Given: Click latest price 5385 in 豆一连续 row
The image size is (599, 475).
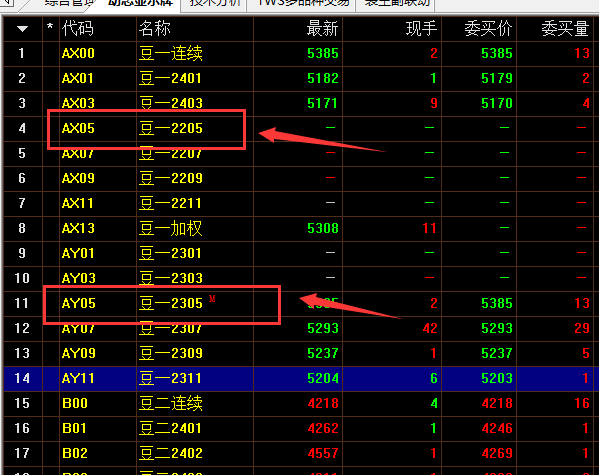Looking at the screenshot, I should tap(323, 53).
